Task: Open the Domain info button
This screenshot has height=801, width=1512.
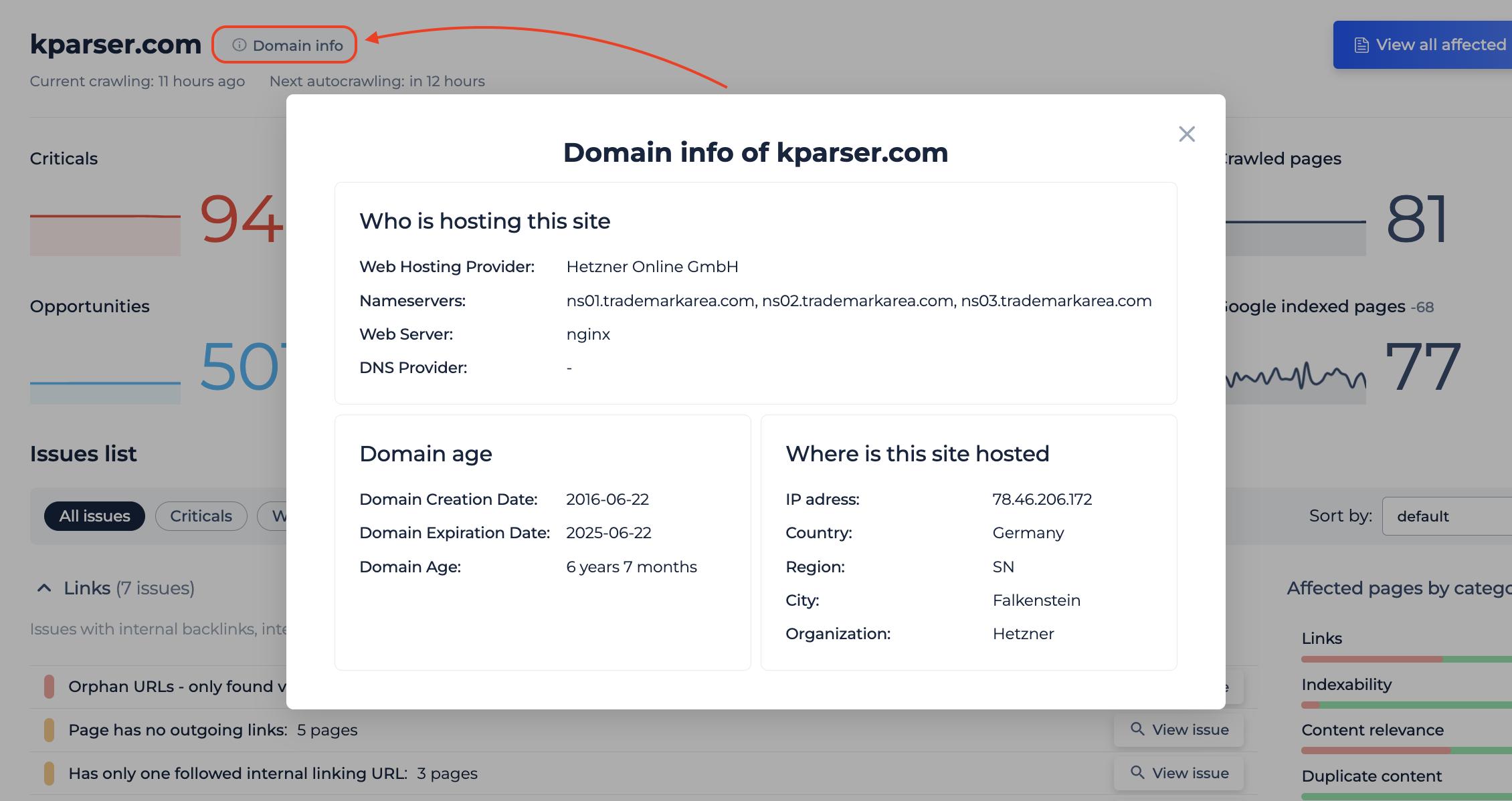Action: [x=284, y=45]
